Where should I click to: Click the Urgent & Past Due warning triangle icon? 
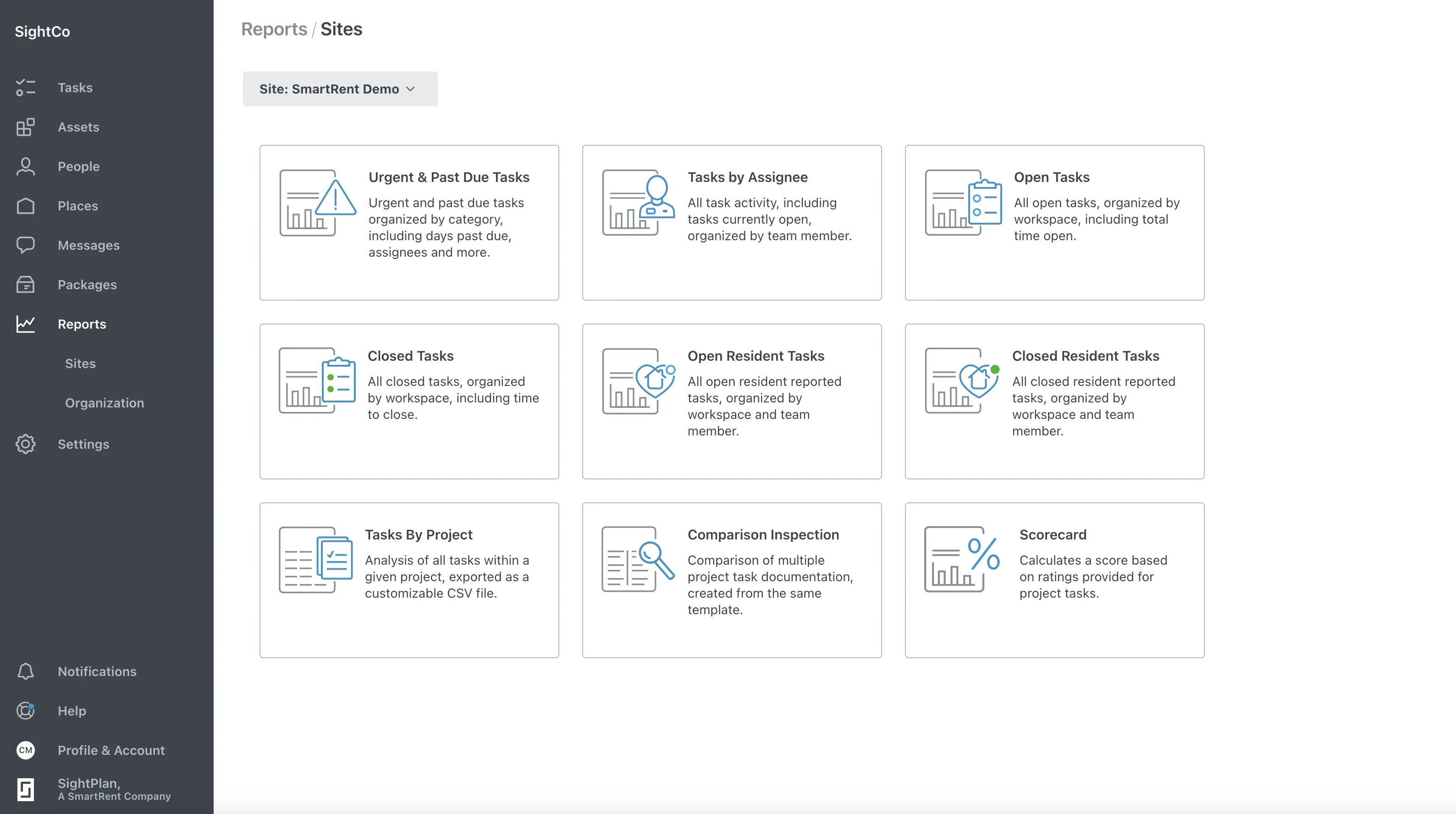click(318, 203)
